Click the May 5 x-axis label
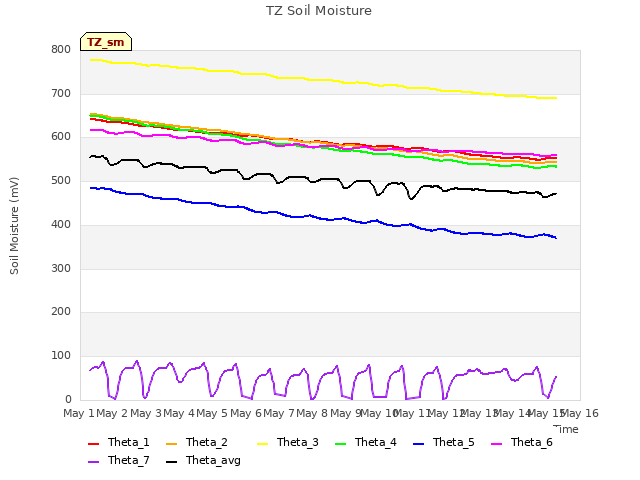 click(212, 413)
